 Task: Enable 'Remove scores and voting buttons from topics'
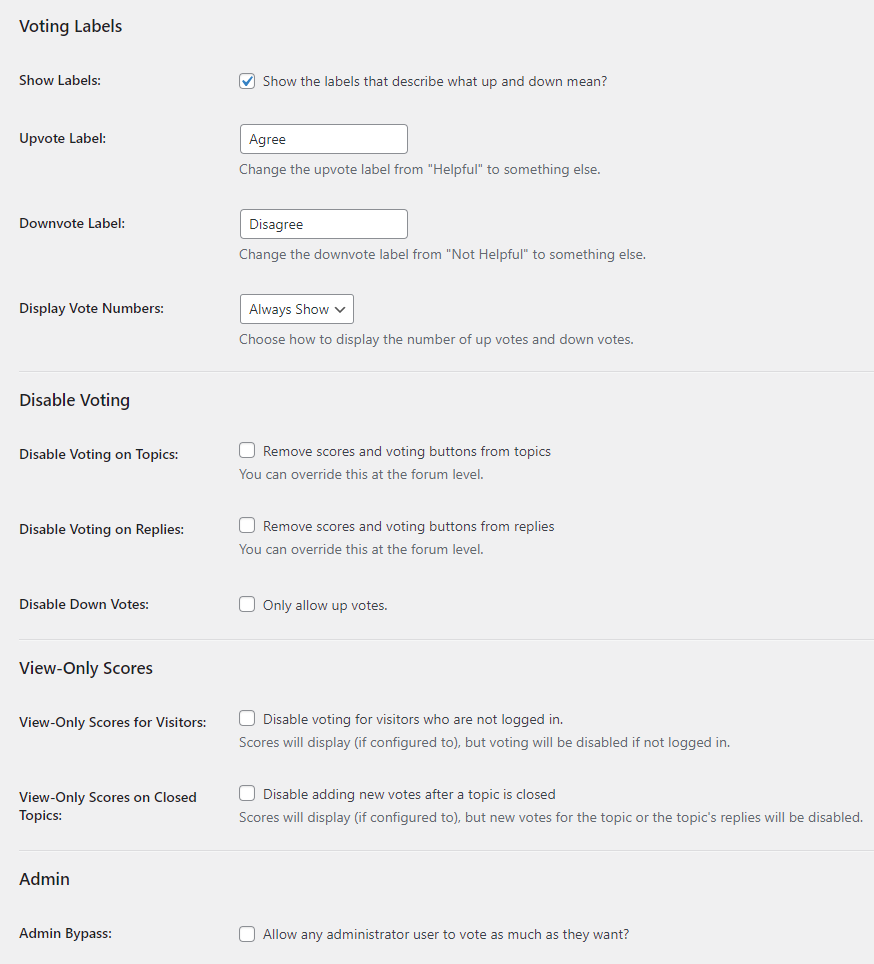[247, 450]
